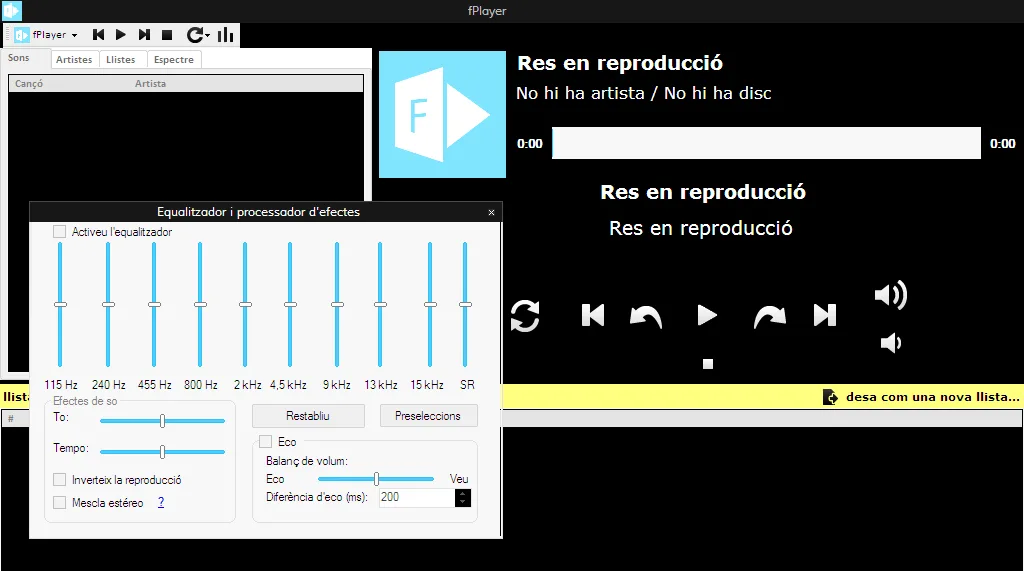
Task: Click the large next track button
Action: tap(825, 316)
